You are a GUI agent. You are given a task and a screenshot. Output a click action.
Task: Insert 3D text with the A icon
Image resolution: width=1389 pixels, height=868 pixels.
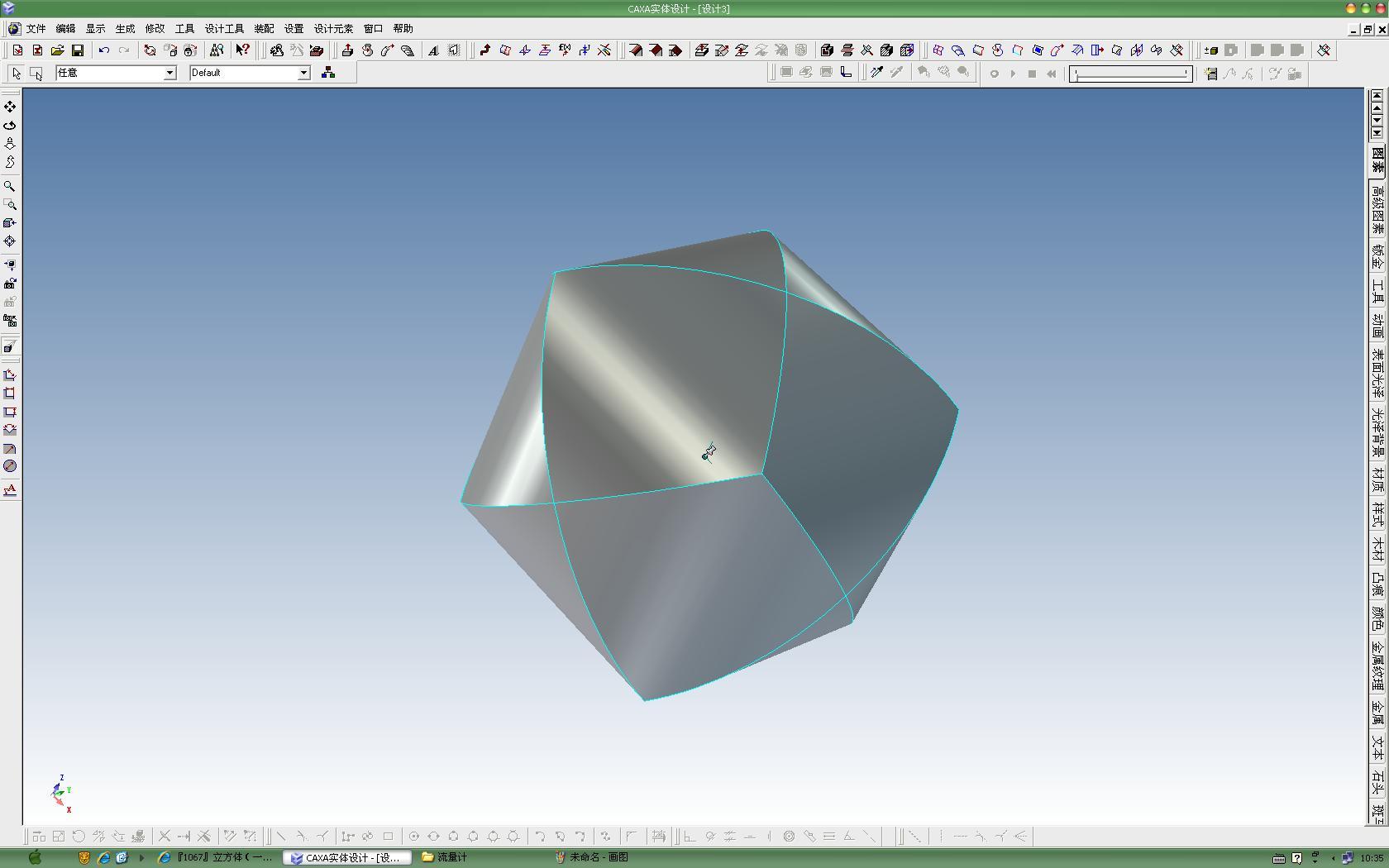pos(433,50)
